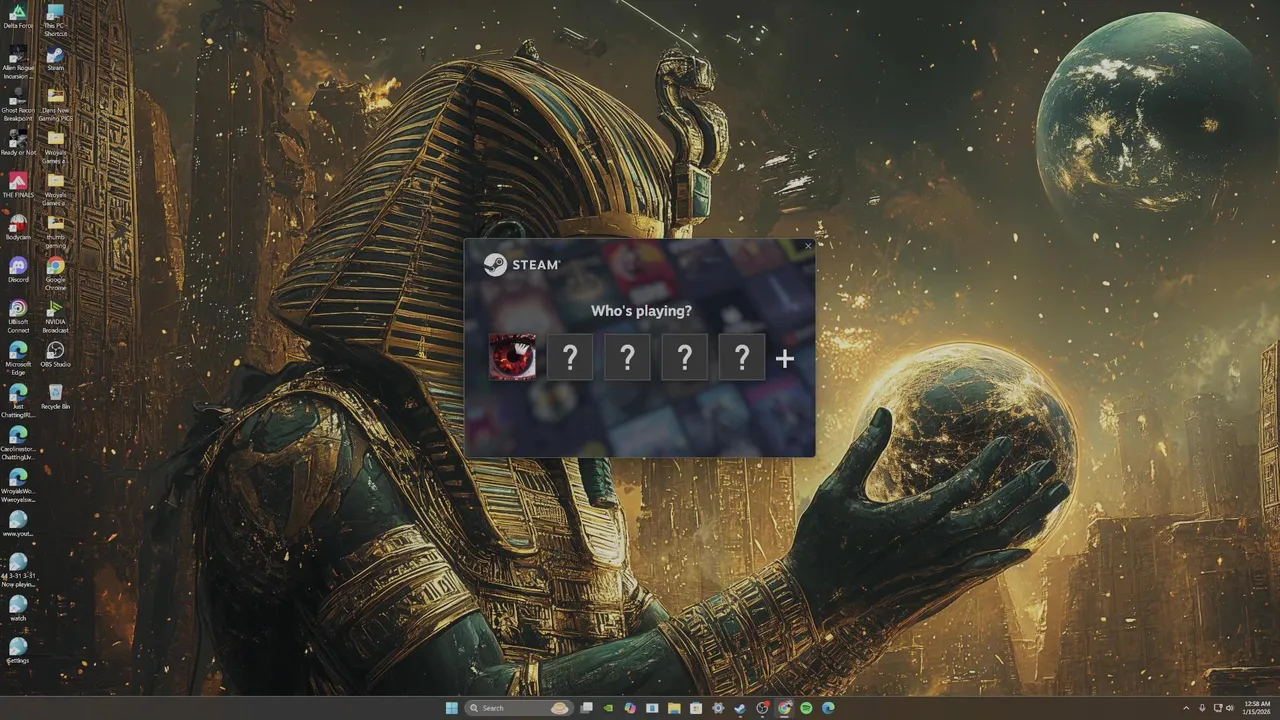This screenshot has height=720, width=1280.
Task: Open This PC shortcut on desktop
Action: coord(56,21)
